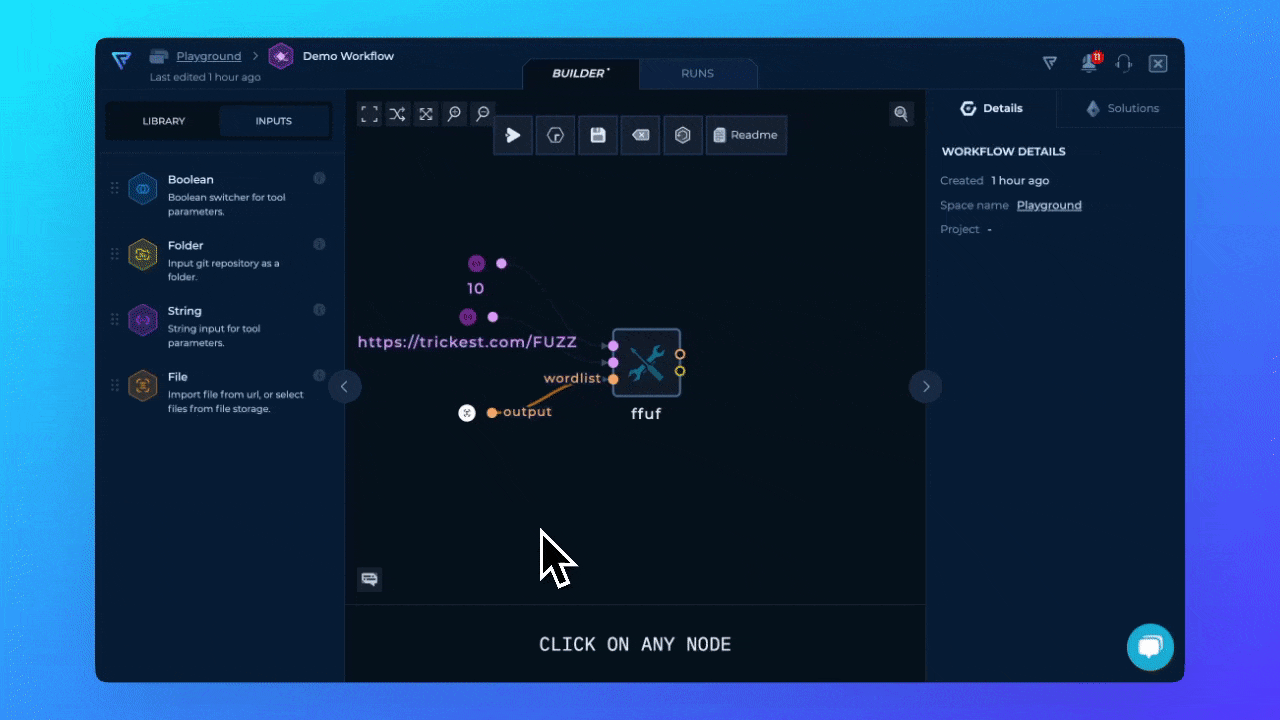Switch to the INPUTS tab
This screenshot has width=1280, height=720.
(x=274, y=121)
